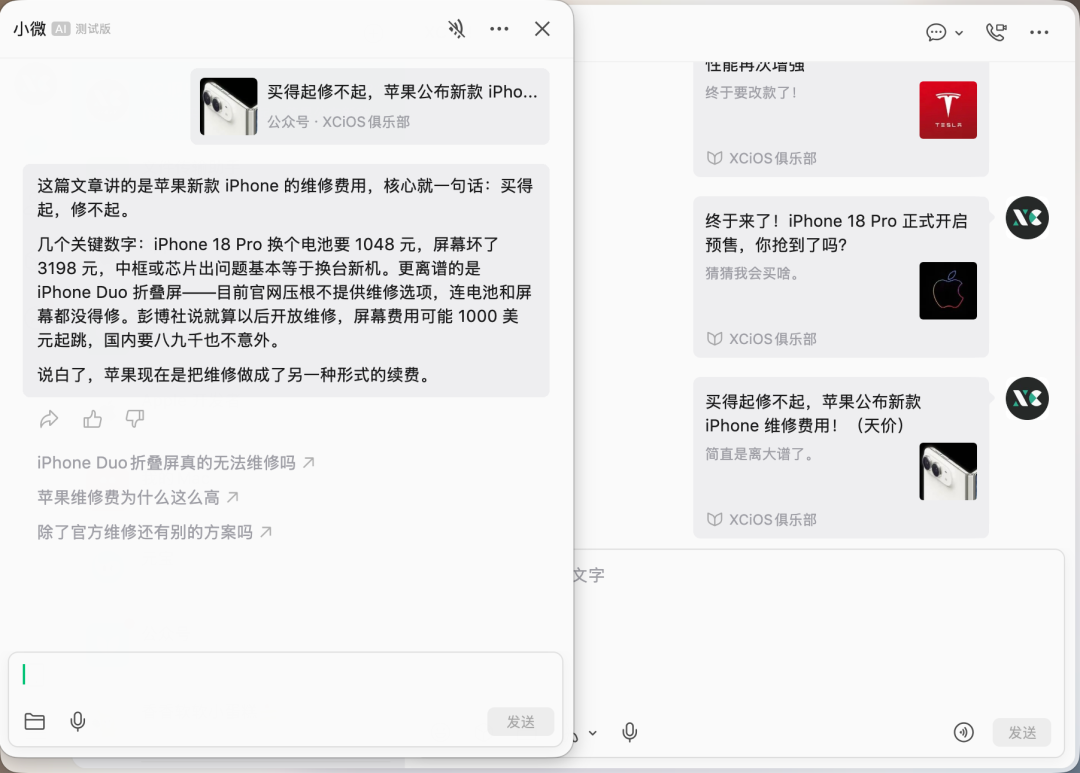Click XCiOS avatar next to iPhone 18 Pro message
Viewport: 1080px width, 773px height.
(x=1027, y=218)
